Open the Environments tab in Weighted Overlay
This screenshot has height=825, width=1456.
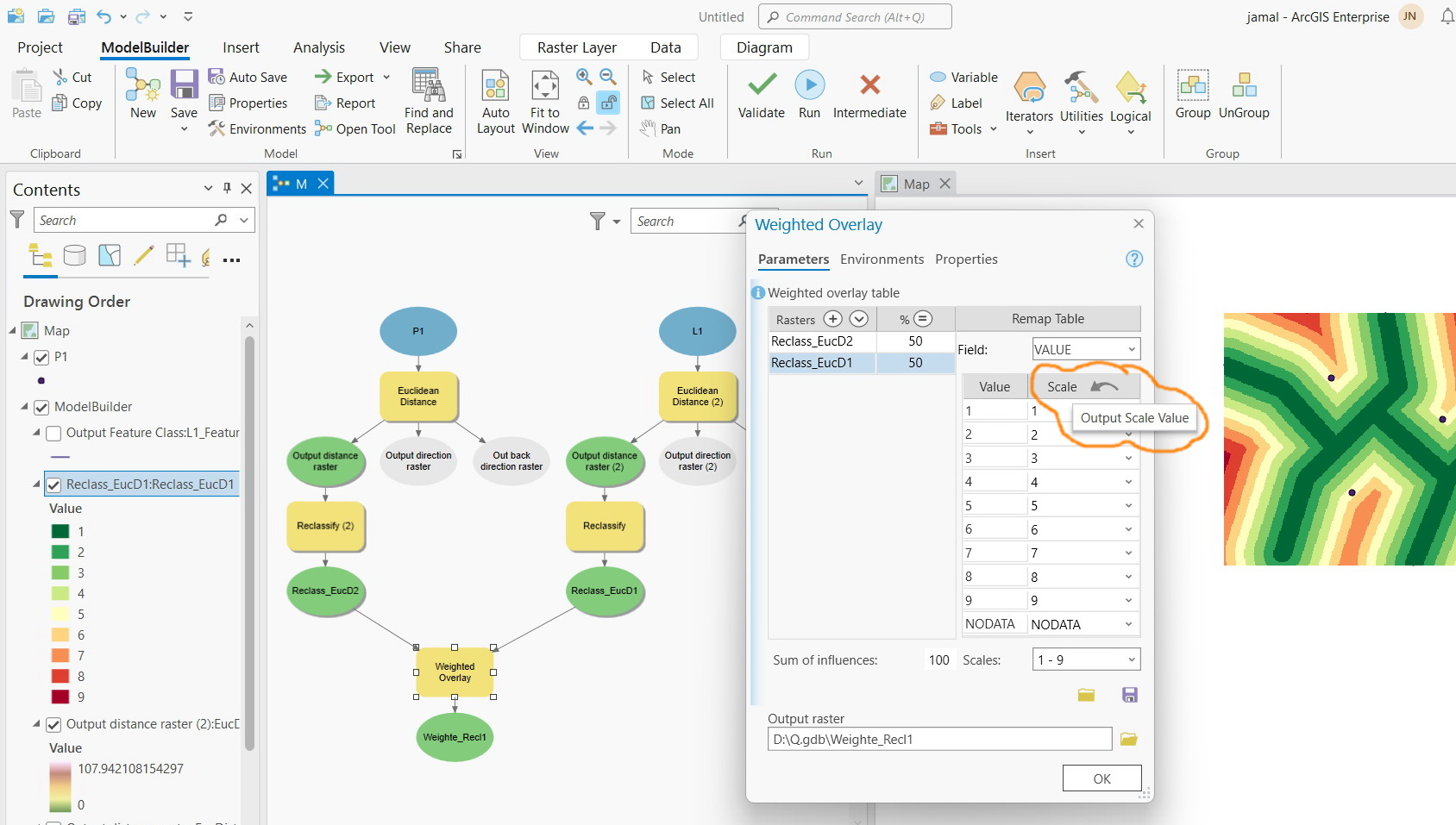point(882,259)
